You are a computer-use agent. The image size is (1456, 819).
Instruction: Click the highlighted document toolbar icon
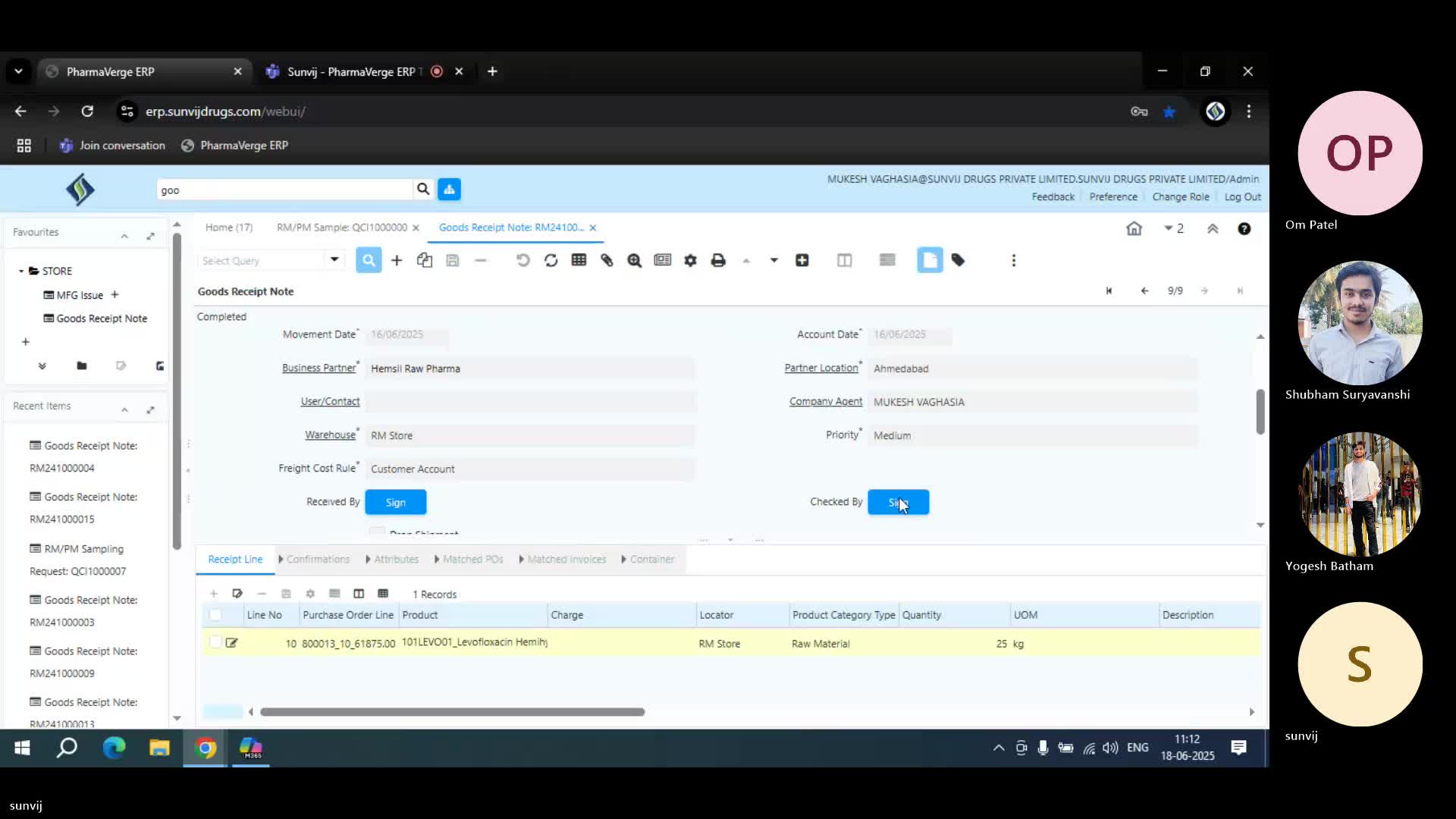[x=930, y=260]
